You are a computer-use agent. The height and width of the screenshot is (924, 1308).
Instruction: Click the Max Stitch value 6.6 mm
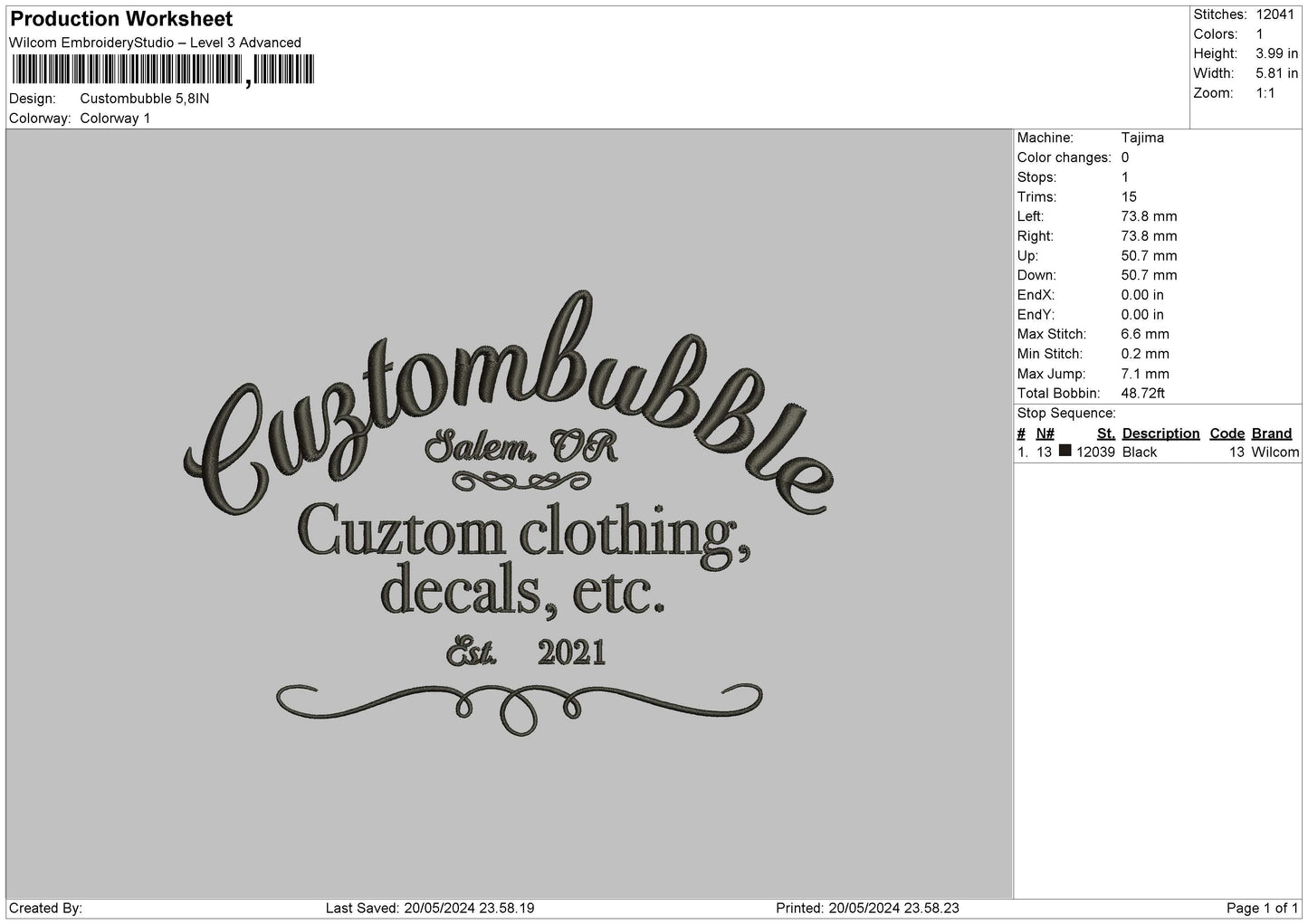point(1145,335)
